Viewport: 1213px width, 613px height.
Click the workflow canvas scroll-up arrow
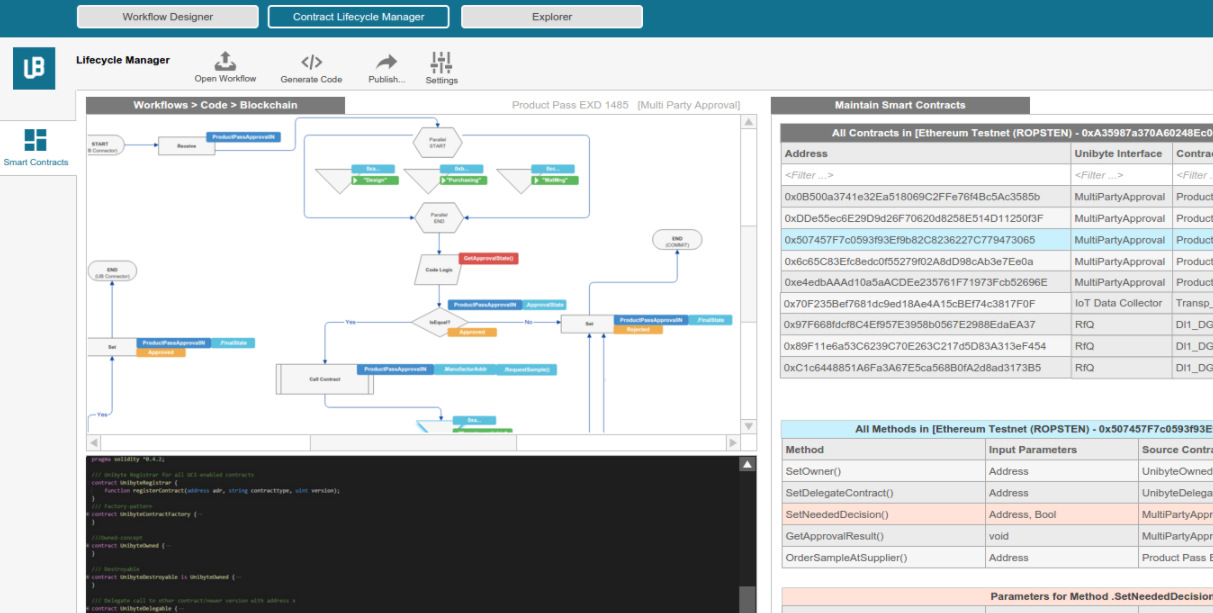pyautogui.click(x=748, y=122)
